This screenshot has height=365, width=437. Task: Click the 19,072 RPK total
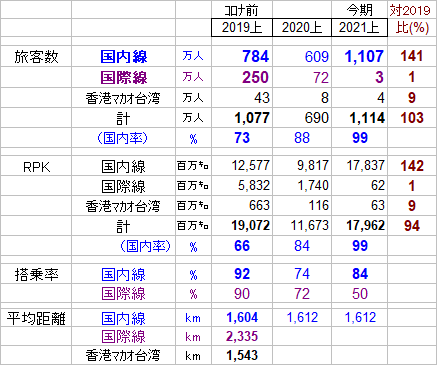[x=251, y=226]
